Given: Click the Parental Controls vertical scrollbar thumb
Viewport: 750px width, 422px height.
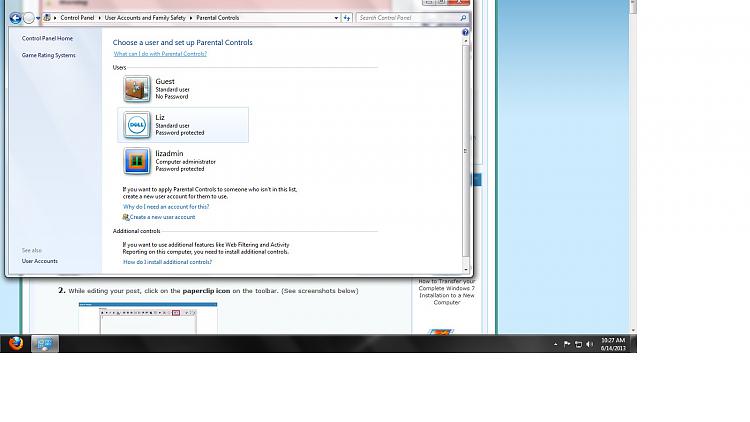Looking at the screenshot, I should click(466, 151).
